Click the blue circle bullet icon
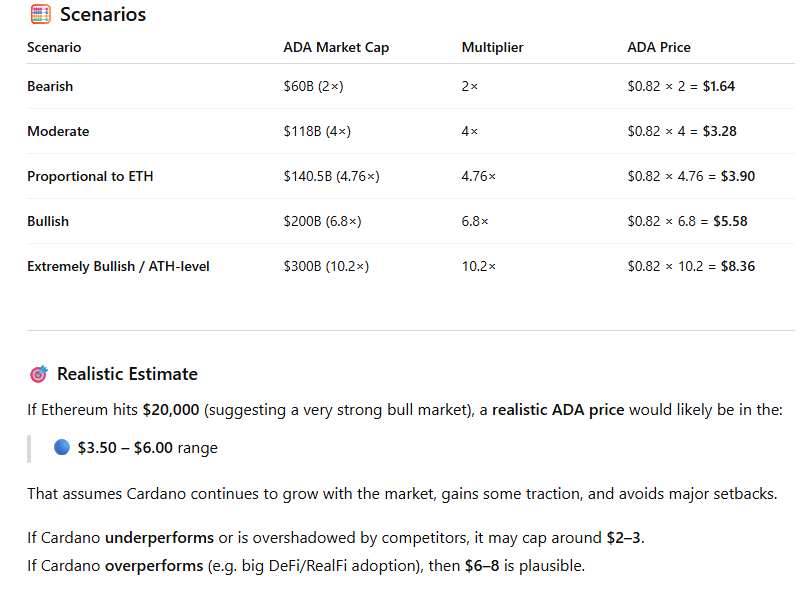The height and width of the screenshot is (594, 808). (61, 448)
